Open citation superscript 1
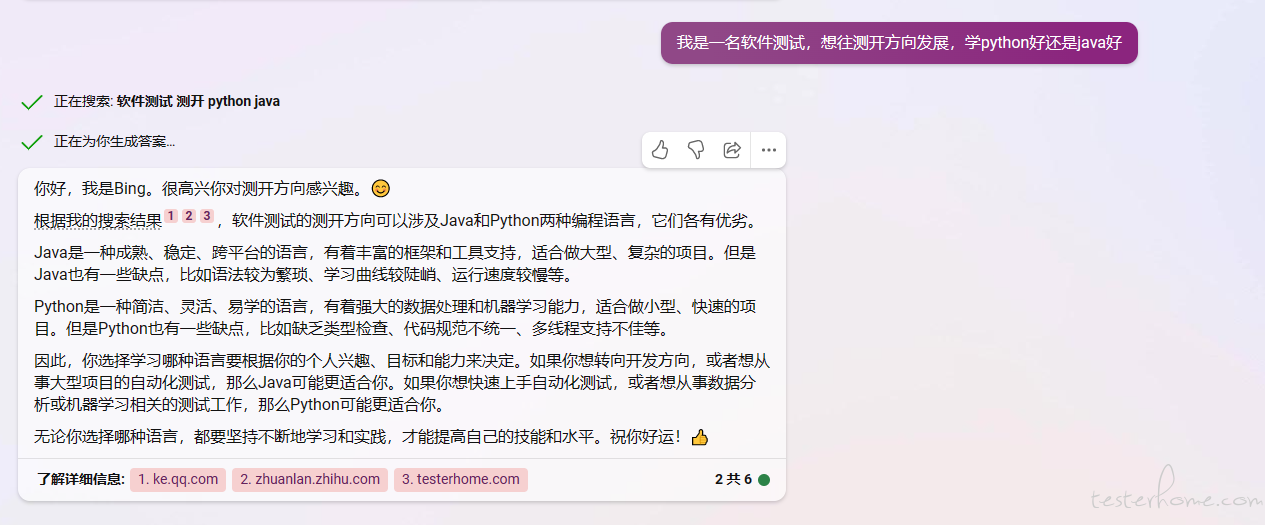This screenshot has width=1265, height=525. (171, 216)
